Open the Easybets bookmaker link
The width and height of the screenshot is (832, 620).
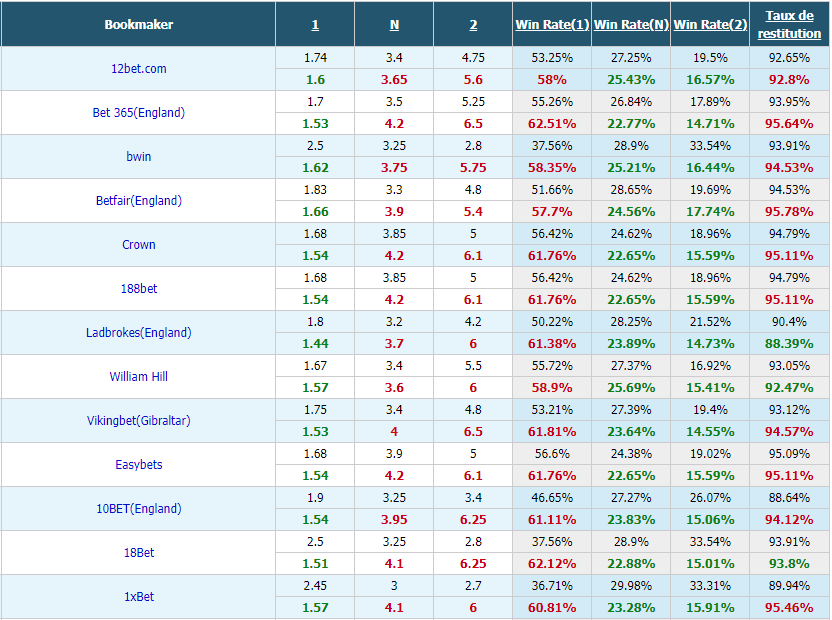pyautogui.click(x=138, y=464)
